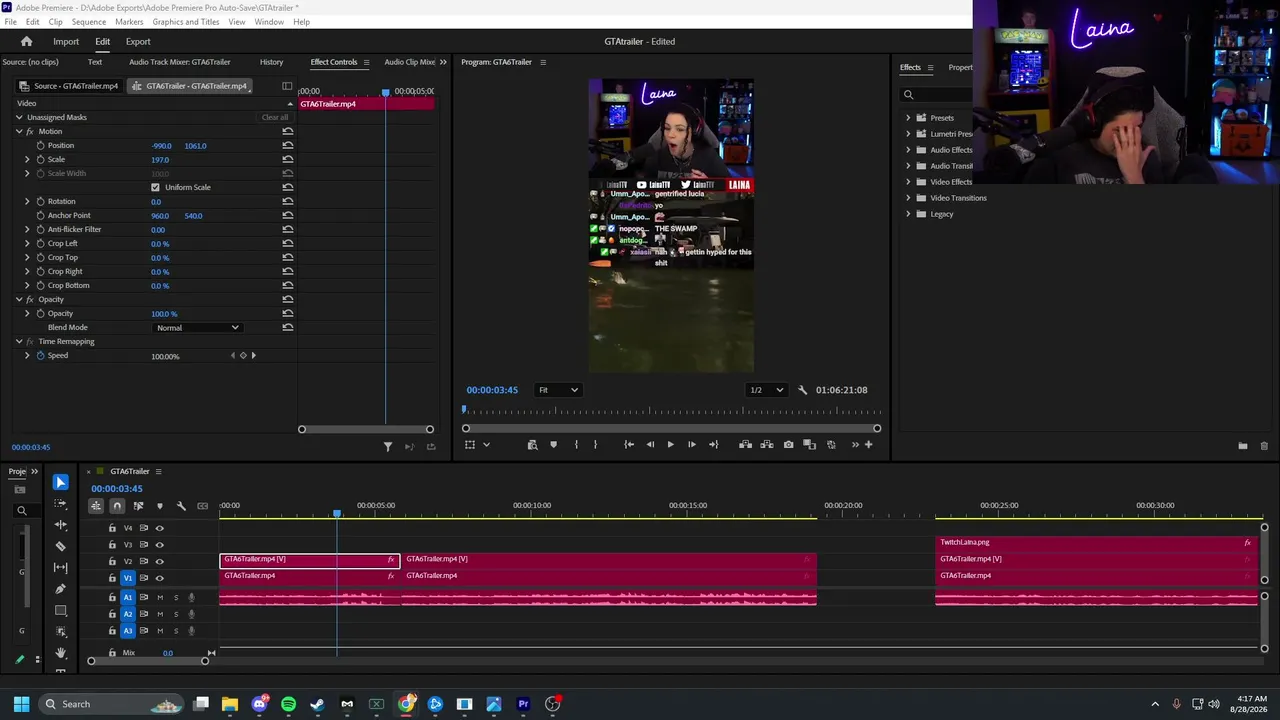Go to Out point in Program Monitor

click(x=713, y=445)
